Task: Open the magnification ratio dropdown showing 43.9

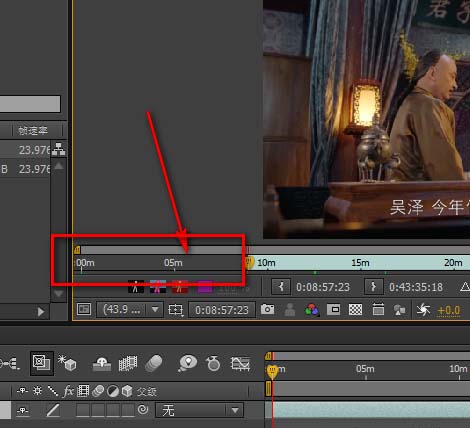Action: 129,310
